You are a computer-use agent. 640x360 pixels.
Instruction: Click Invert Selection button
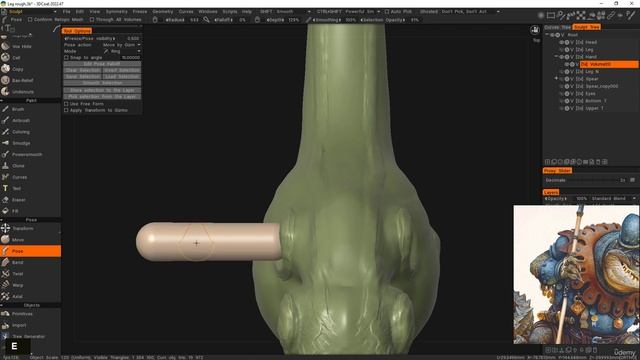122,70
